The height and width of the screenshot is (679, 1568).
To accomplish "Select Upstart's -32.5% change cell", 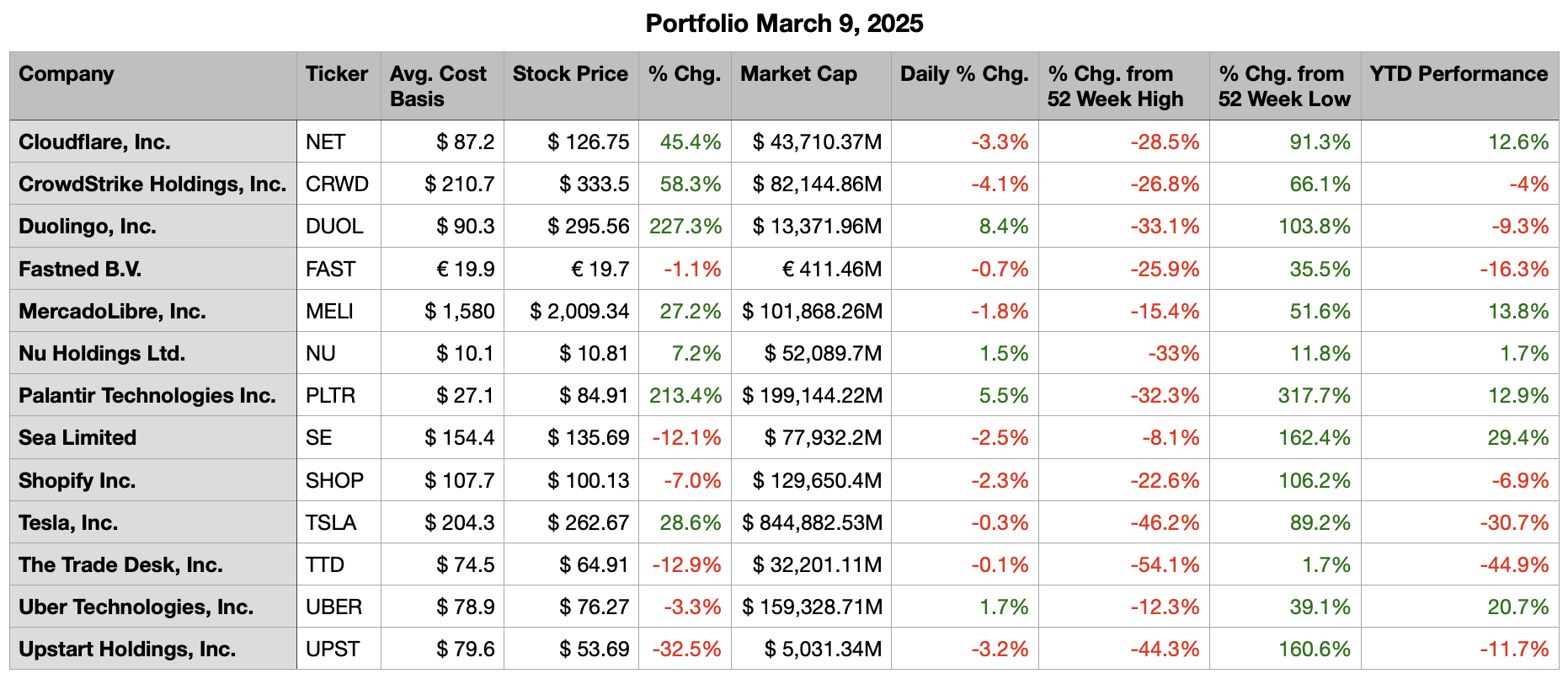I will [x=686, y=650].
